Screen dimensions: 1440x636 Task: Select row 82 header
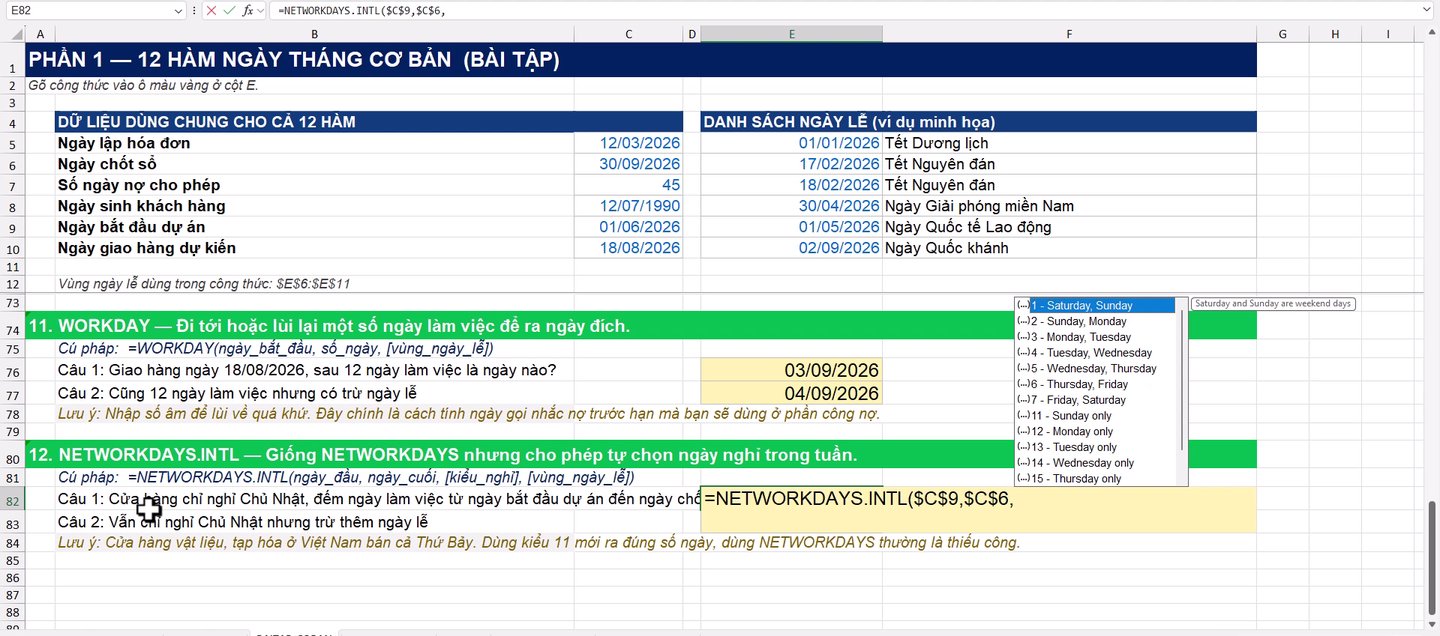pyautogui.click(x=13, y=501)
